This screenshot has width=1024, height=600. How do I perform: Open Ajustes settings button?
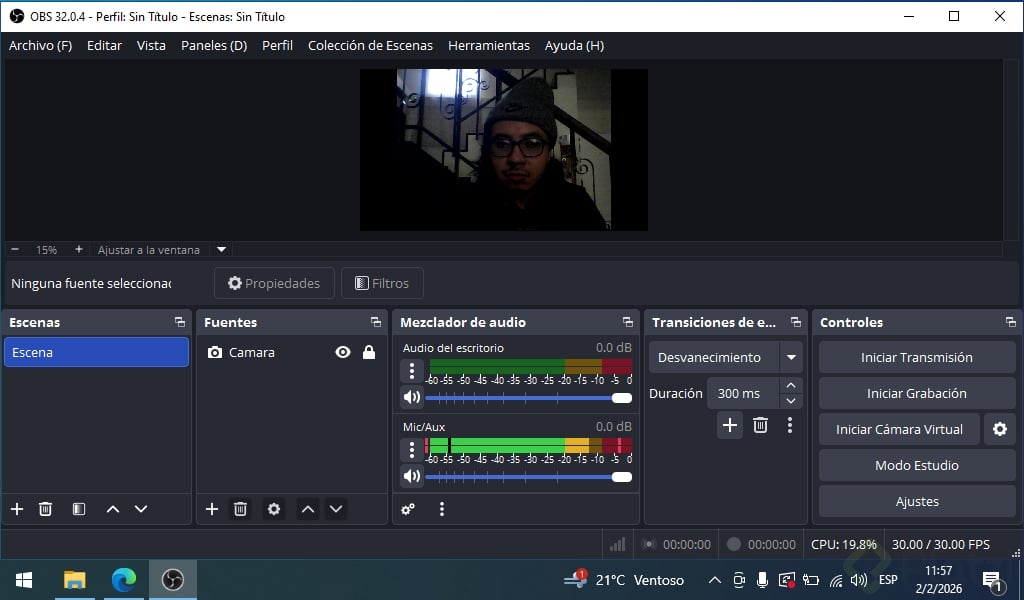pos(917,501)
